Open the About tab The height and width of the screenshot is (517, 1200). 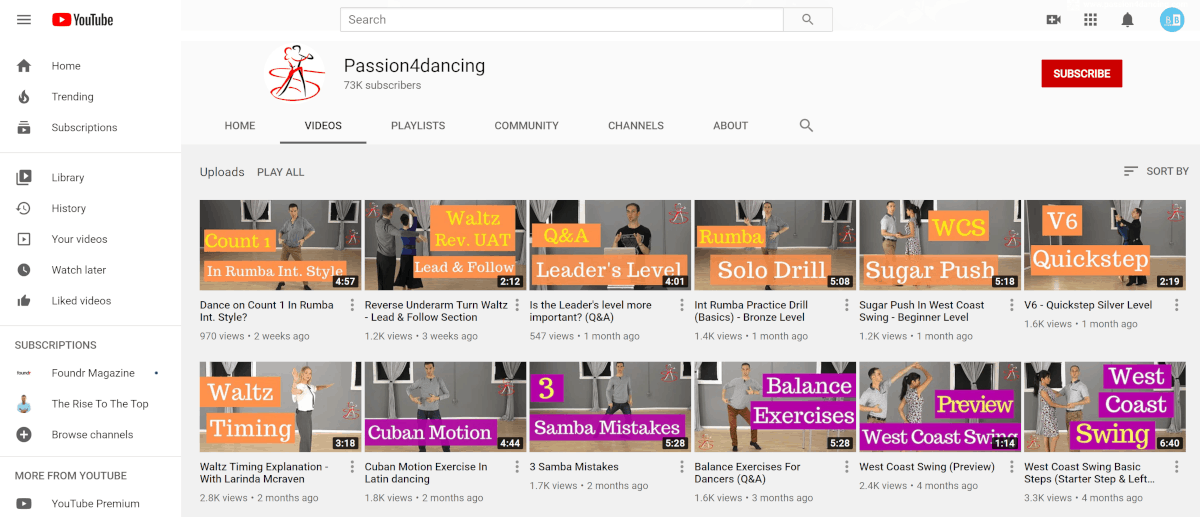coord(730,126)
